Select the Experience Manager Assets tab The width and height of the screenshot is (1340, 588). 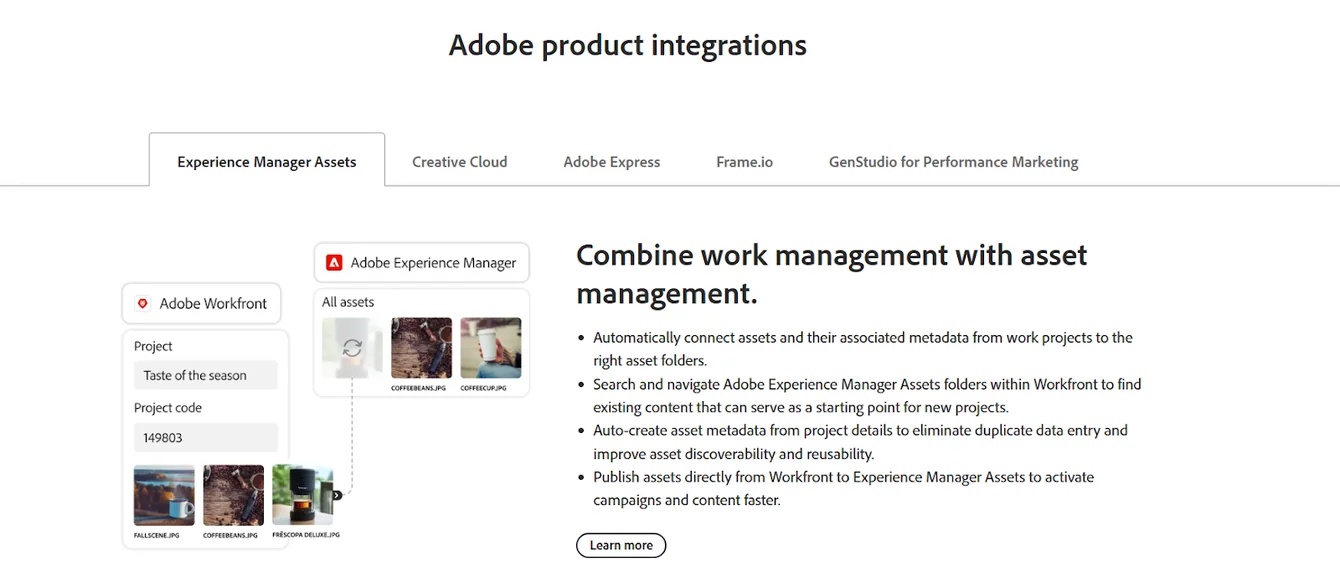pyautogui.click(x=267, y=161)
